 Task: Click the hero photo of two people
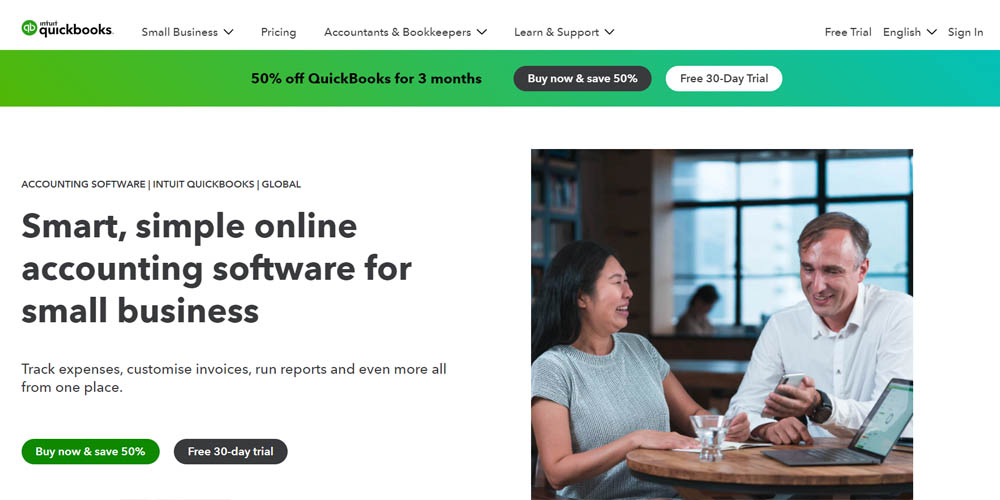tap(722, 325)
